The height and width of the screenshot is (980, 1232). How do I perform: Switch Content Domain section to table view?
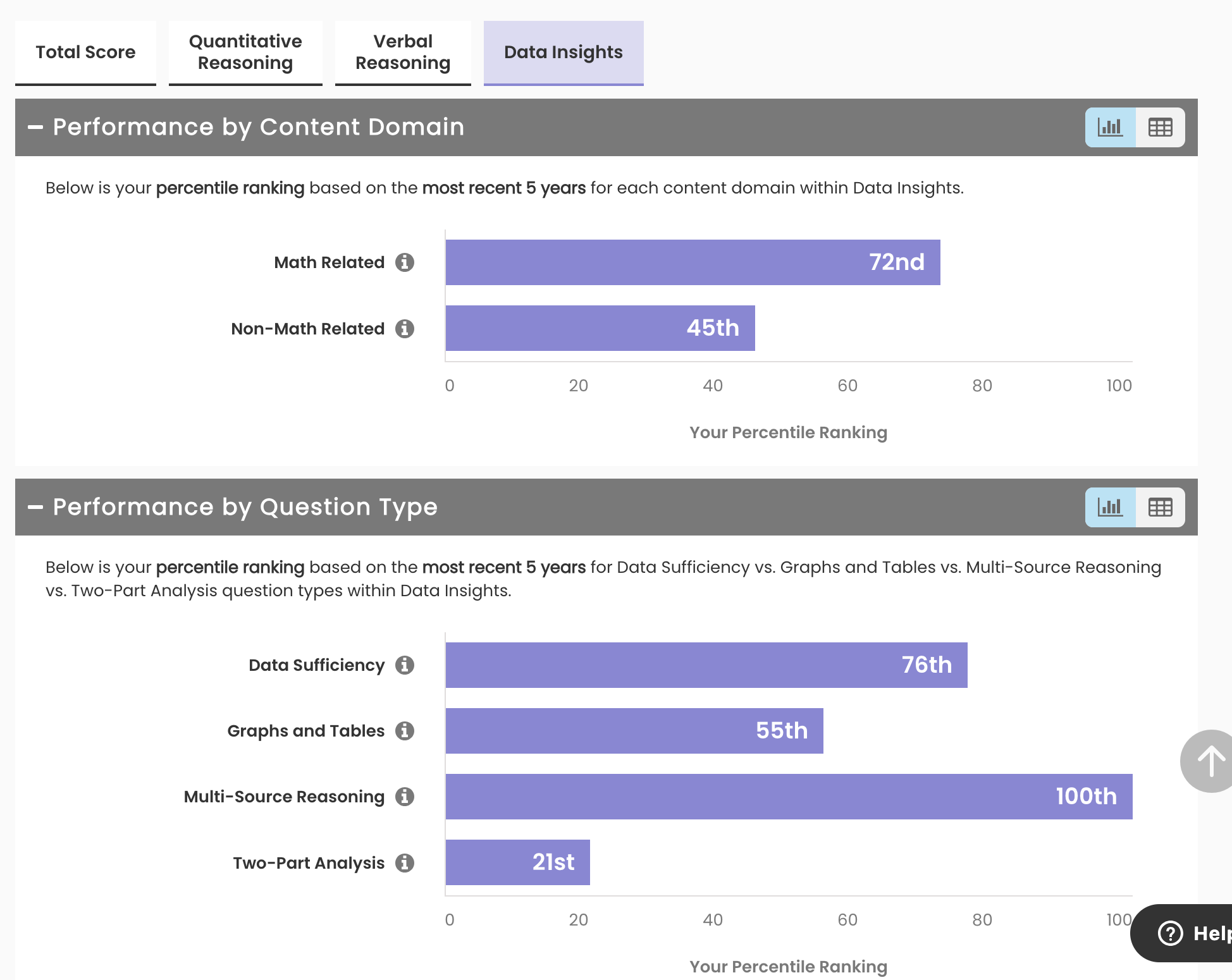point(1160,128)
